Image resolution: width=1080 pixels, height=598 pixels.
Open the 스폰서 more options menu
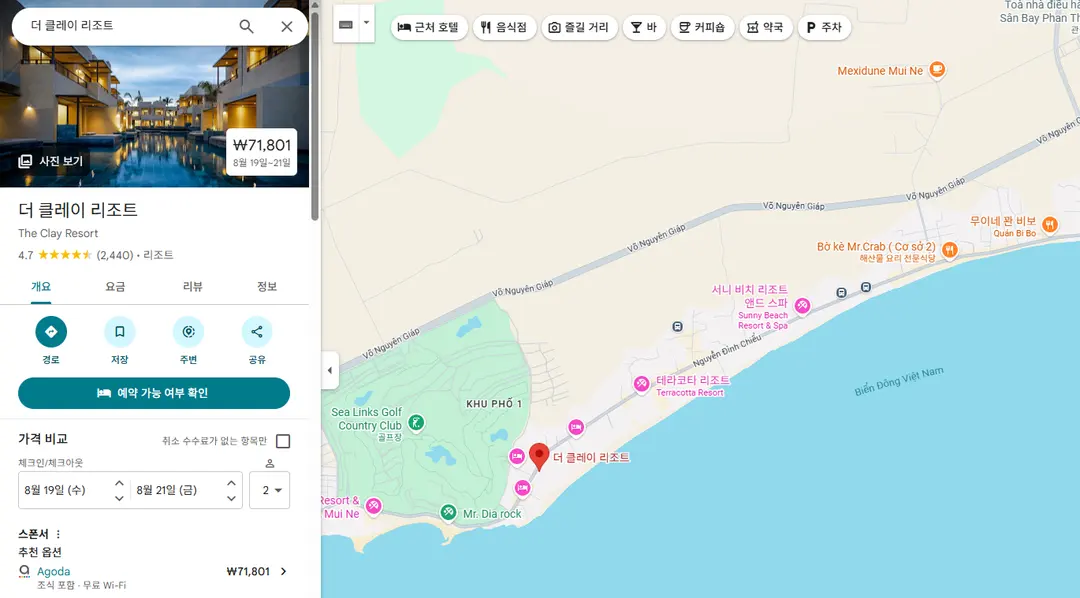coord(59,534)
